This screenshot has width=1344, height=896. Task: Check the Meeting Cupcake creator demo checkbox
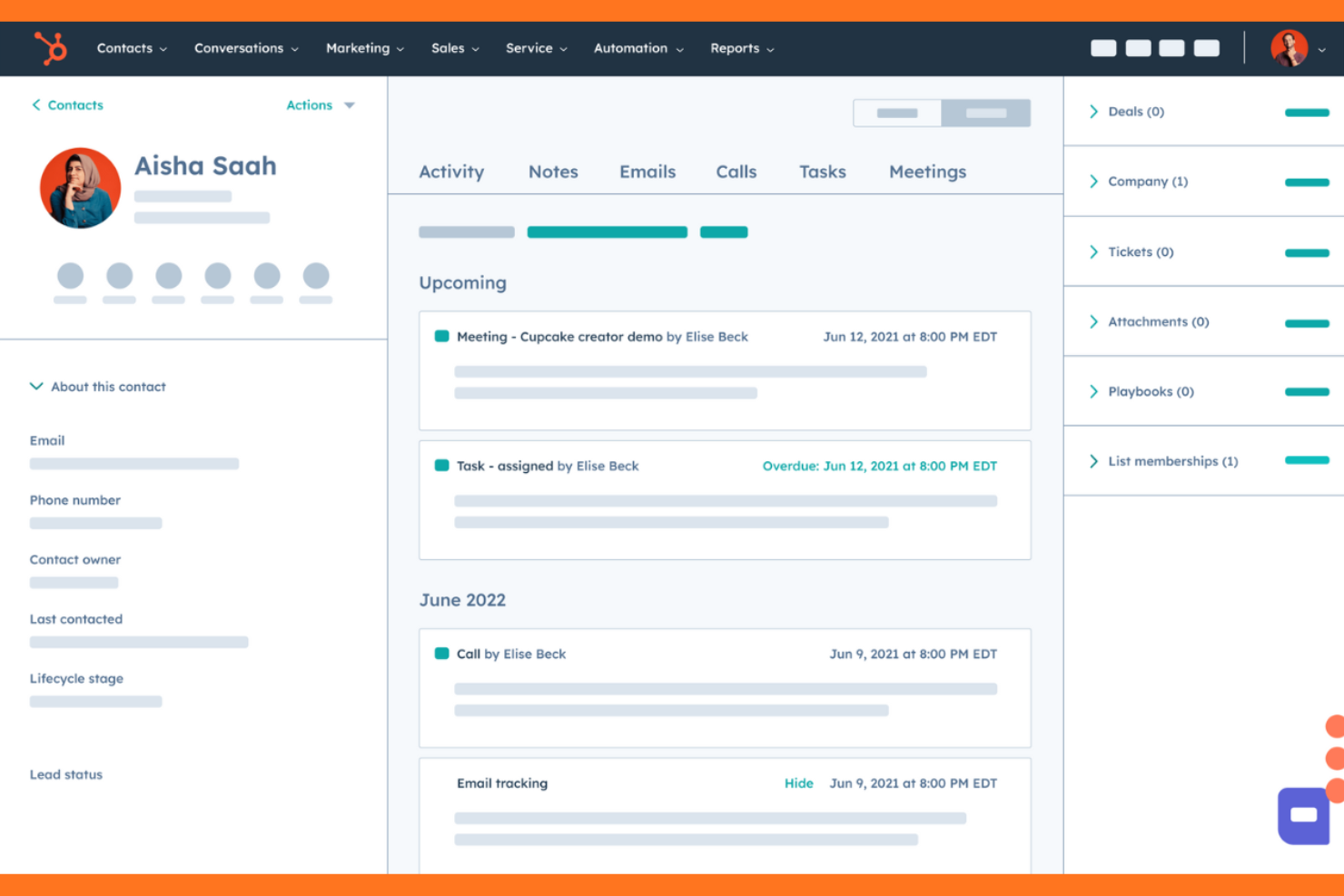click(441, 335)
